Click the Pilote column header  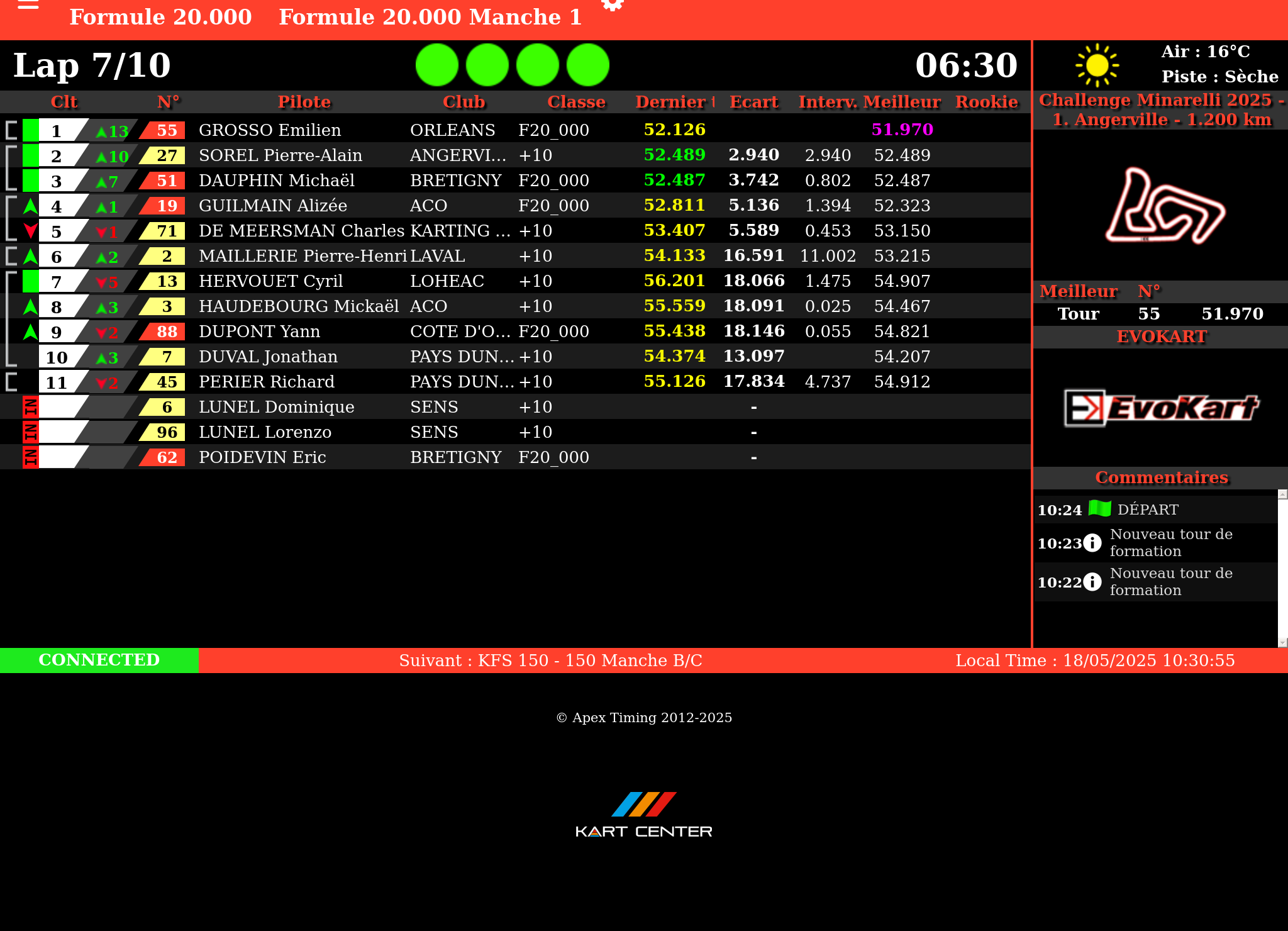tap(304, 102)
